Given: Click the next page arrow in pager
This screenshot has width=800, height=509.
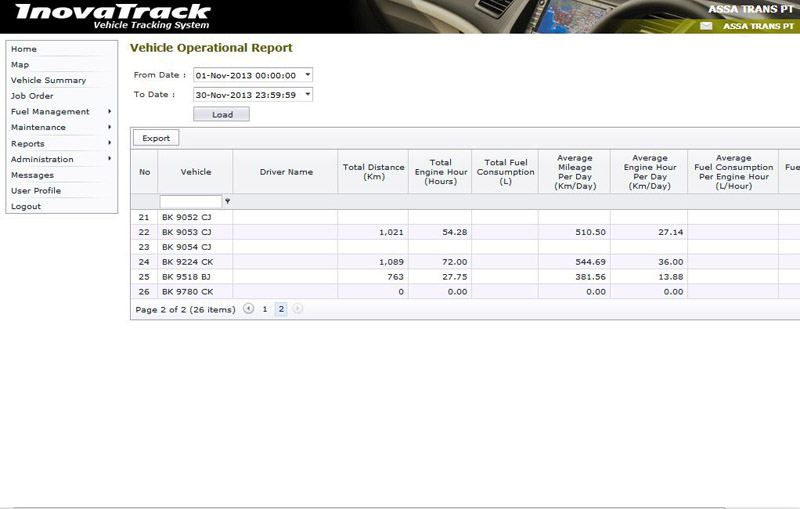Looking at the screenshot, I should (297, 309).
